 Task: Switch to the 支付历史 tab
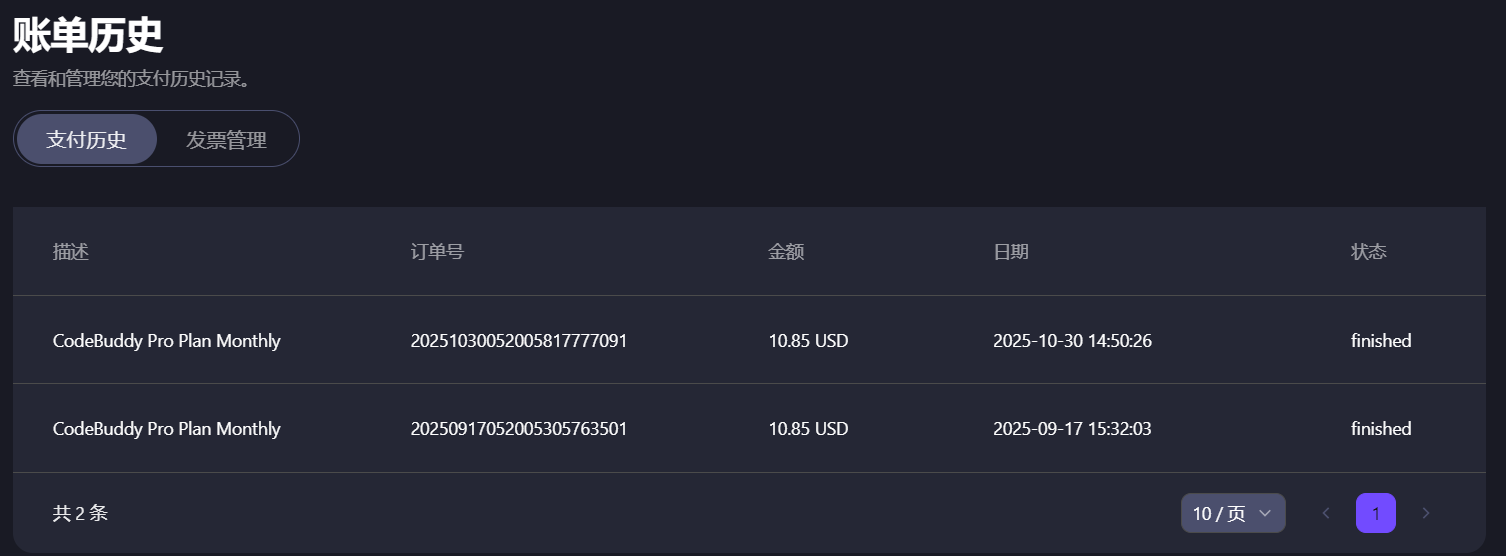[87, 139]
